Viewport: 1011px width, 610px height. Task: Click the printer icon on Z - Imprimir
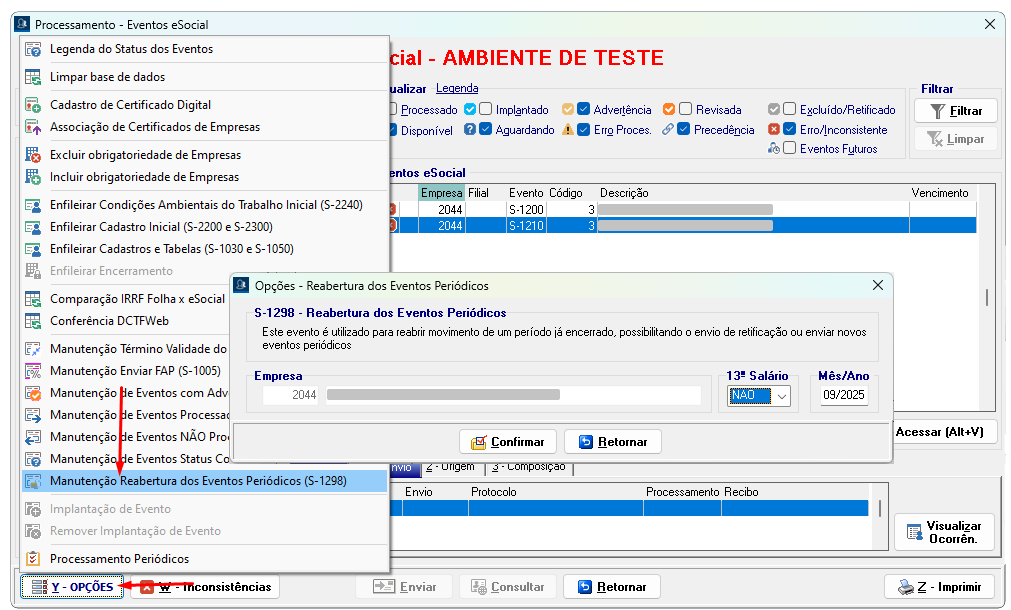[x=905, y=587]
